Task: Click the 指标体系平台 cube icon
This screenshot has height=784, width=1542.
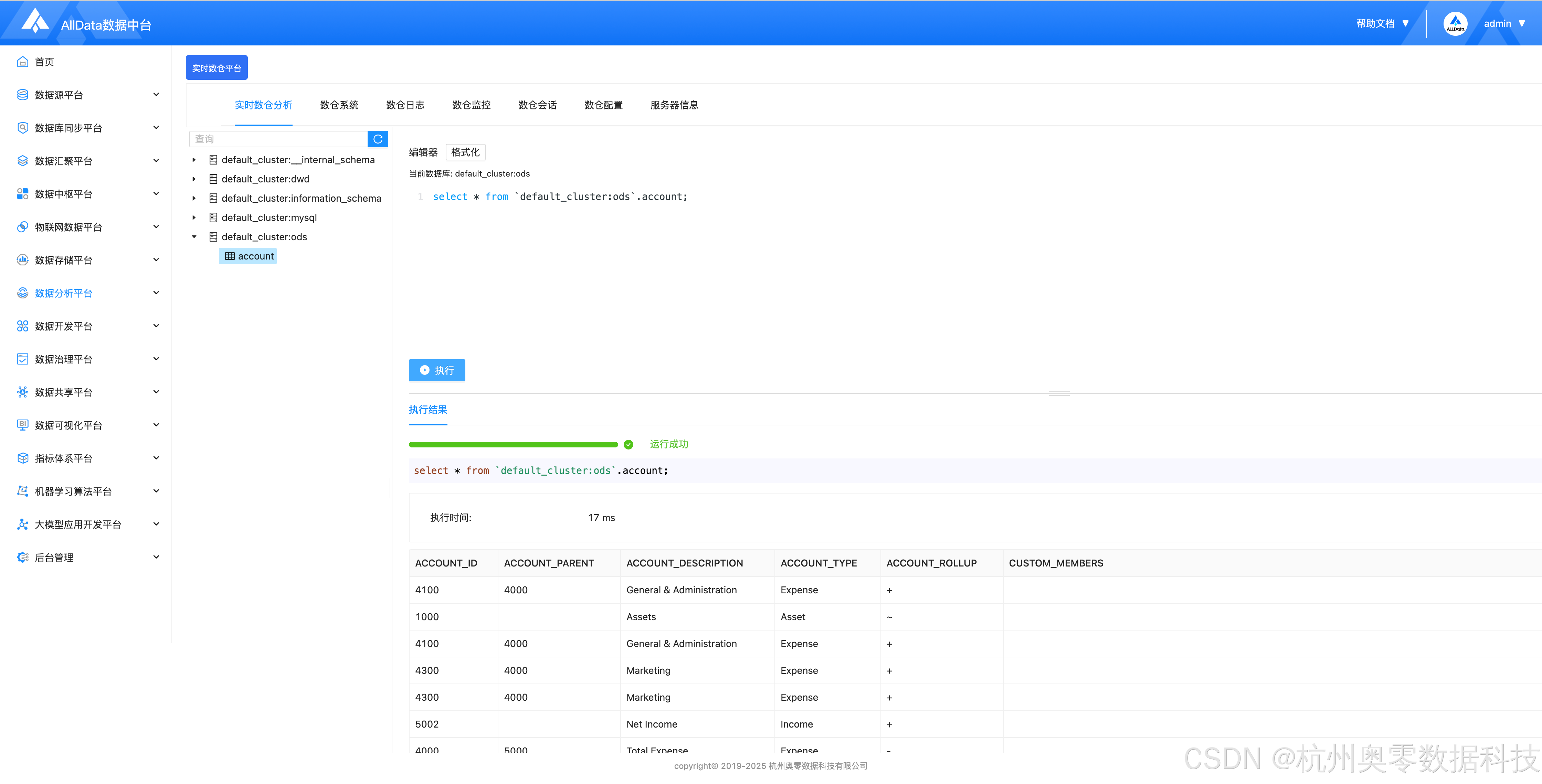Action: pyautogui.click(x=23, y=458)
